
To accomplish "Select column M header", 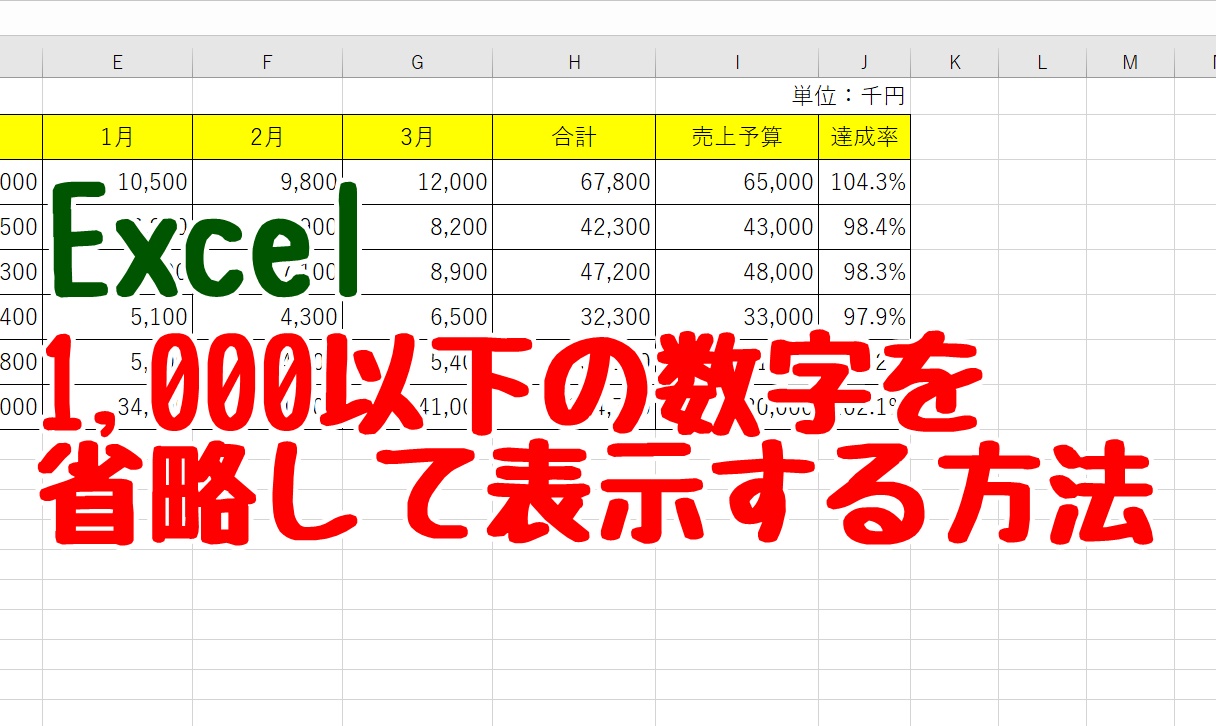I will (x=1130, y=62).
